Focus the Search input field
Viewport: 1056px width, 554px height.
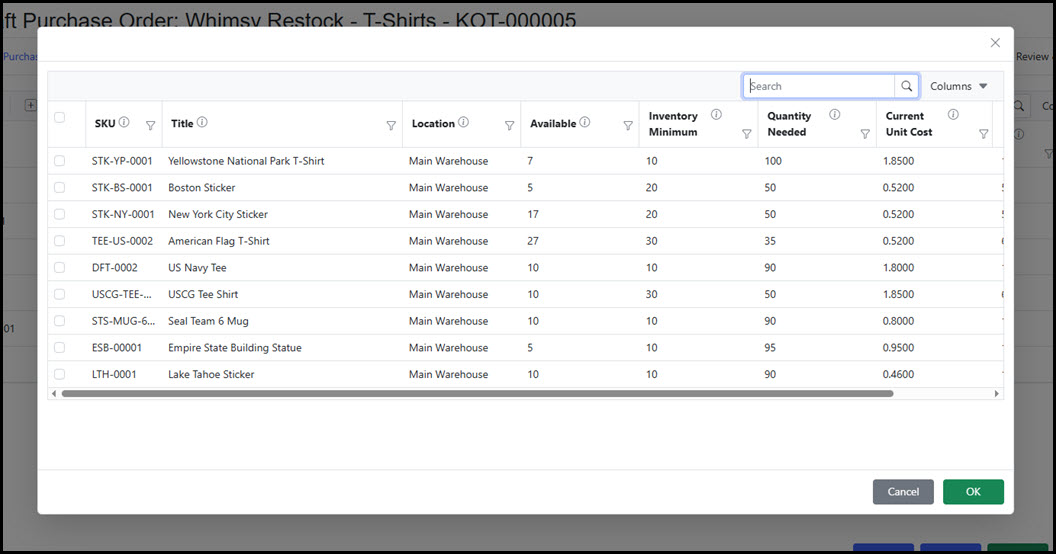pyautogui.click(x=819, y=86)
